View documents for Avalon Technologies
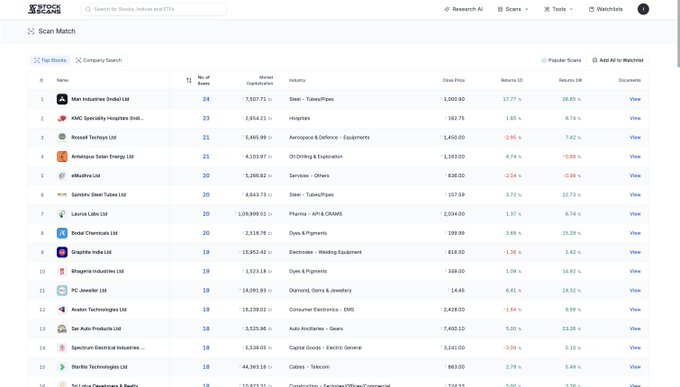Image resolution: width=680 pixels, height=387 pixels. (x=635, y=310)
